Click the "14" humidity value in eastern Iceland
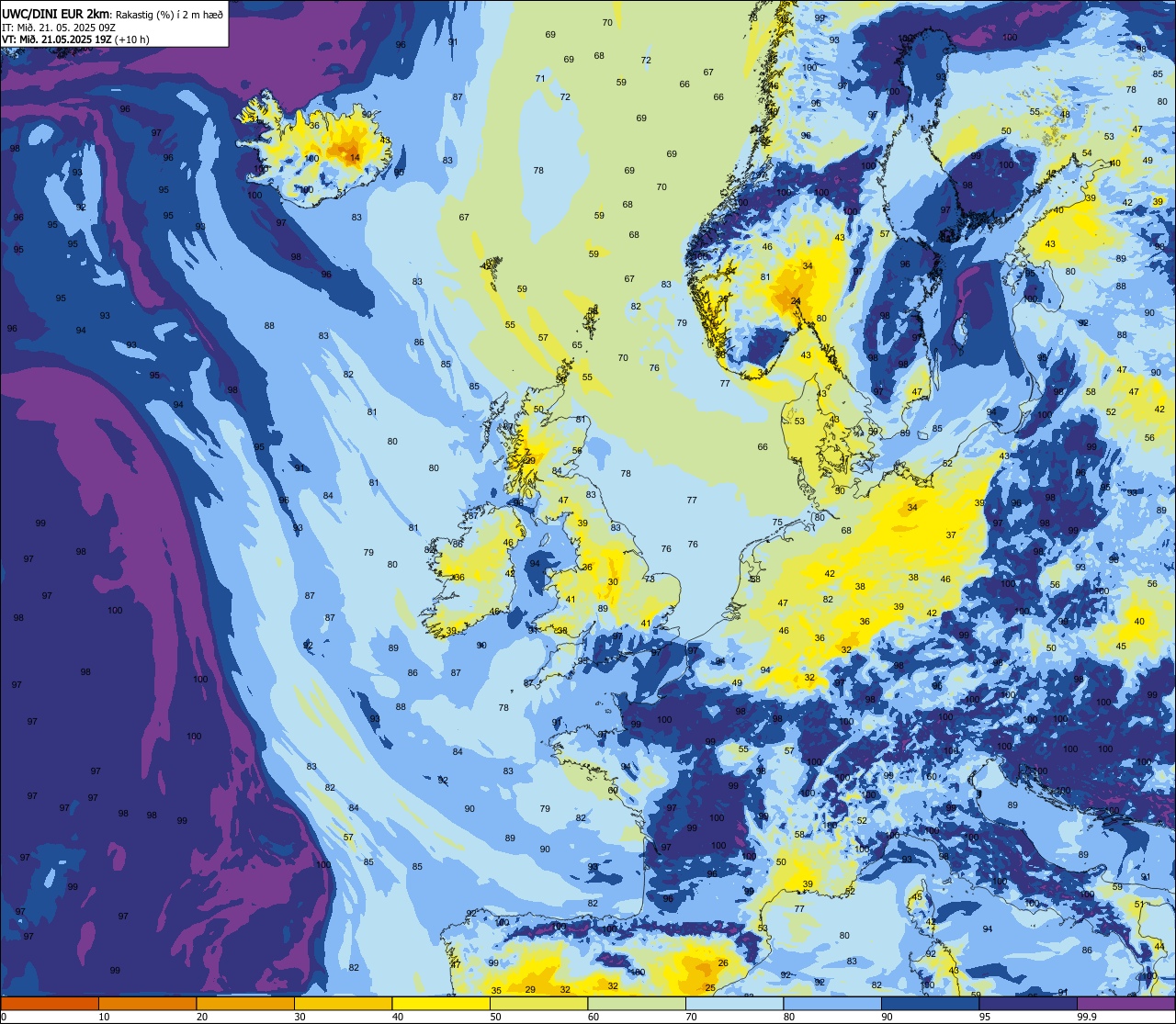 (355, 158)
